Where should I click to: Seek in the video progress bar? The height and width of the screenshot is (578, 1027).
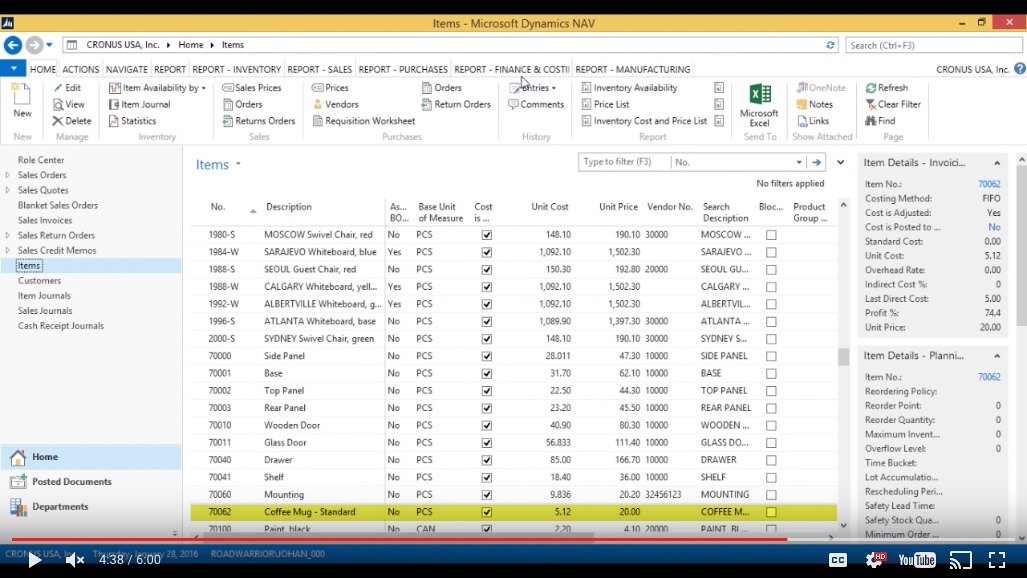[514, 539]
